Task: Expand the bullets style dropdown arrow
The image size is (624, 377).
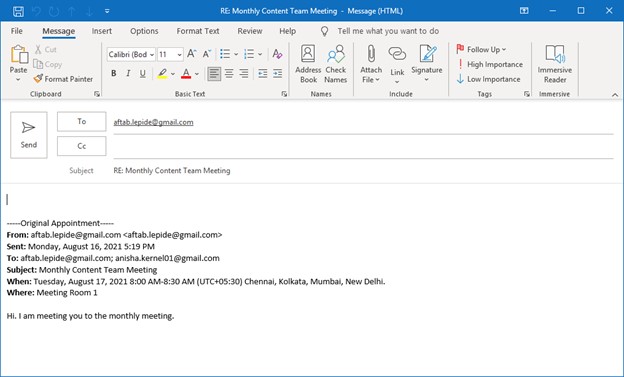Action: (236, 54)
